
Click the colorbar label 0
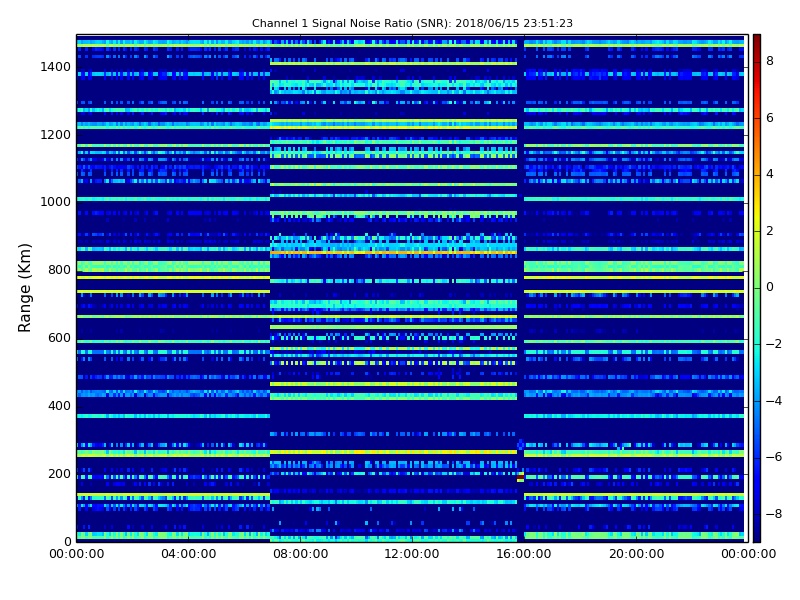770,287
